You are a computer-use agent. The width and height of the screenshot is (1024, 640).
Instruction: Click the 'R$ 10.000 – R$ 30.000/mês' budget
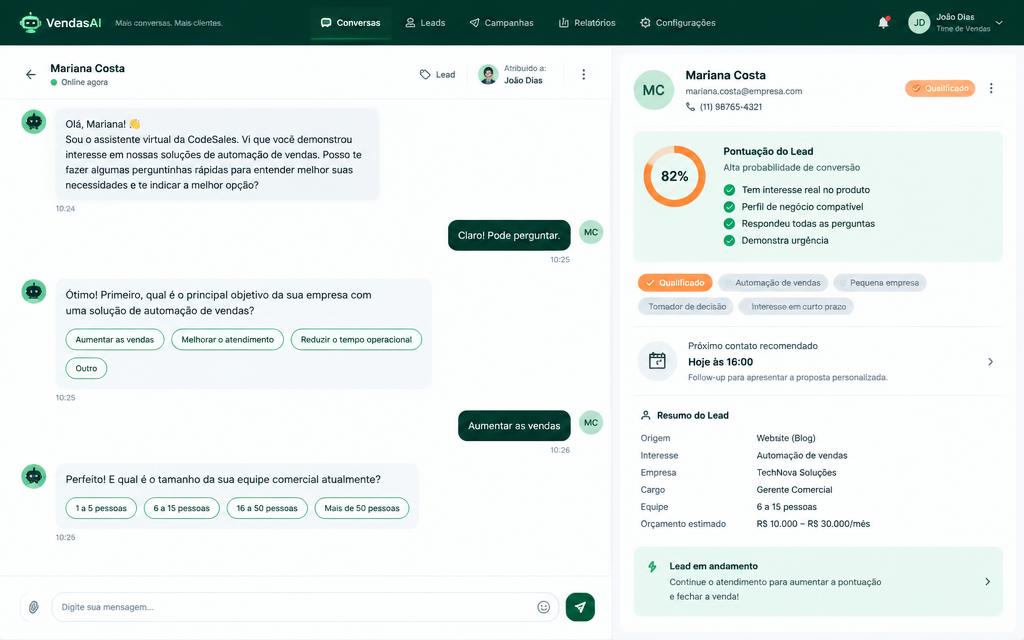click(x=813, y=524)
